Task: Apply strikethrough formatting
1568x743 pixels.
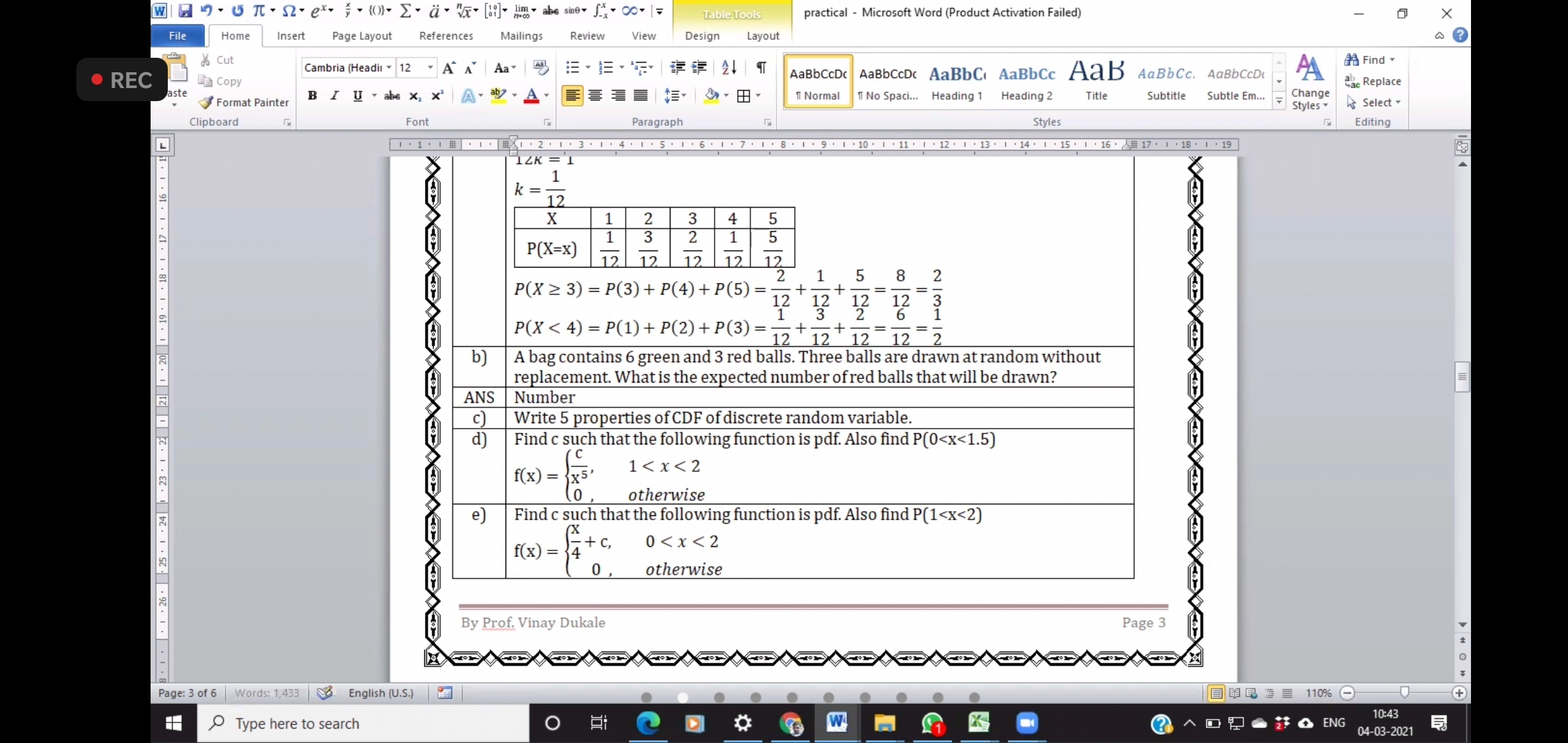Action: pos(392,96)
